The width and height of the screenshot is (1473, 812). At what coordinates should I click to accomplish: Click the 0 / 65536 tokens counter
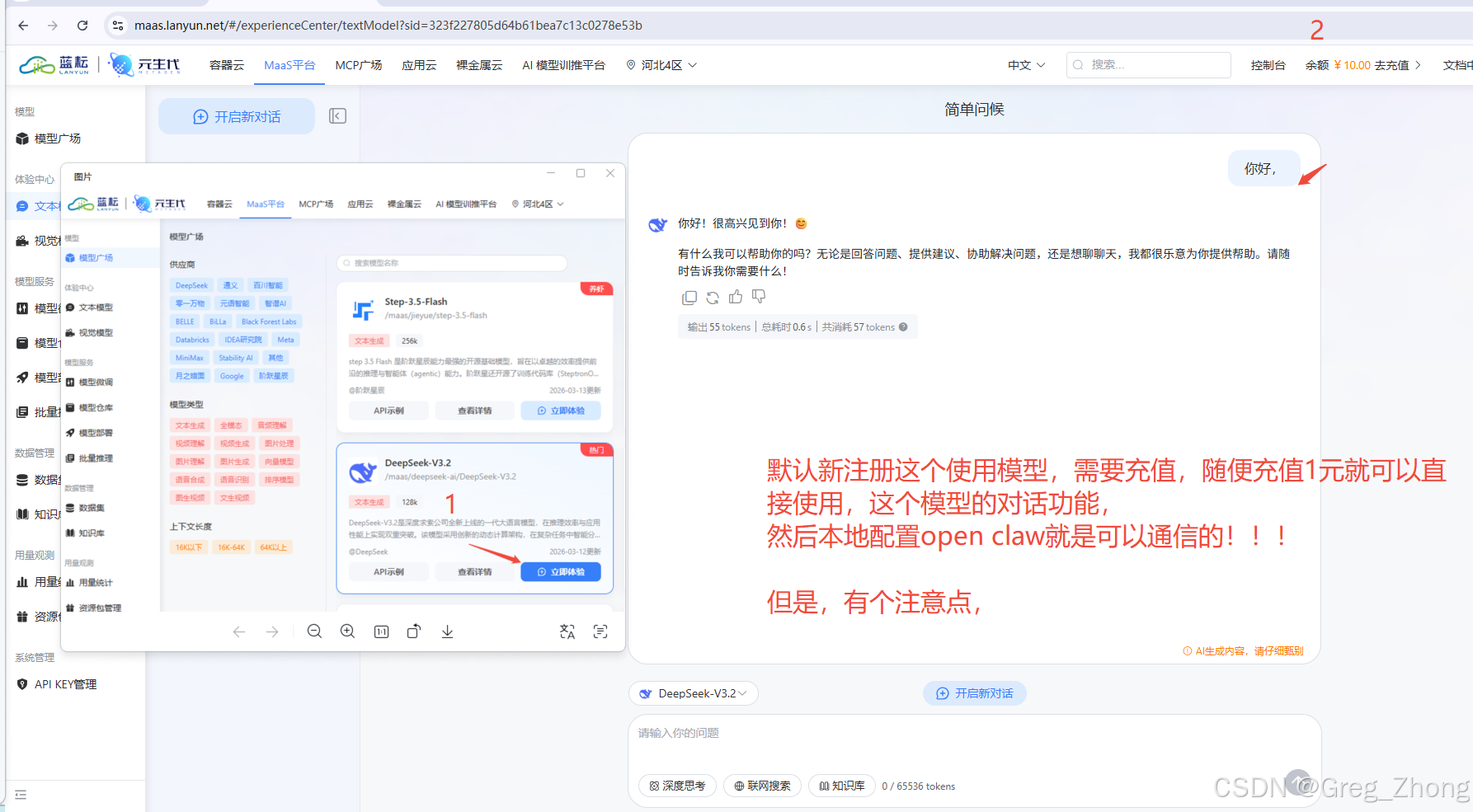pyautogui.click(x=919, y=786)
